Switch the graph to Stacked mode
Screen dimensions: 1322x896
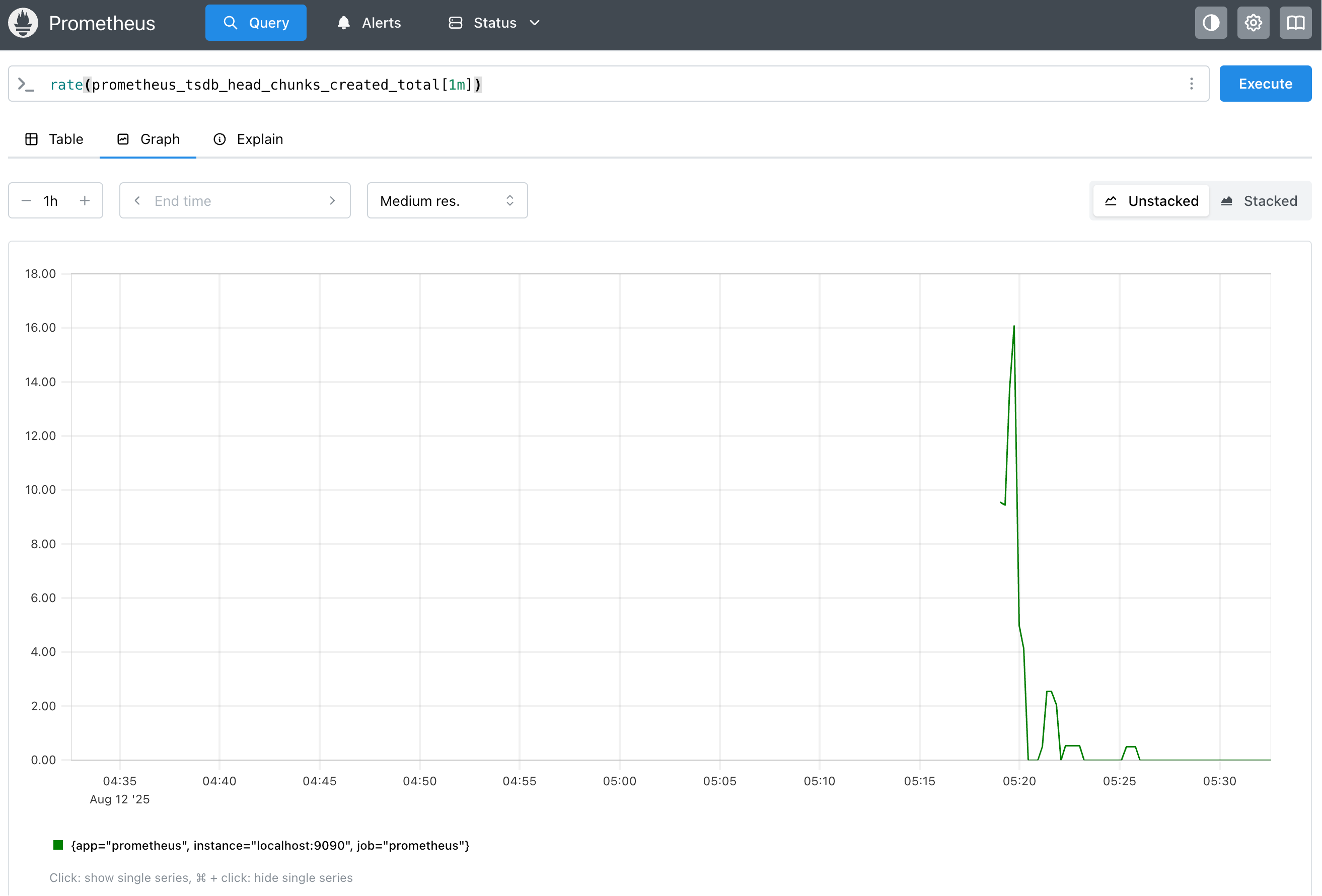(x=1258, y=201)
